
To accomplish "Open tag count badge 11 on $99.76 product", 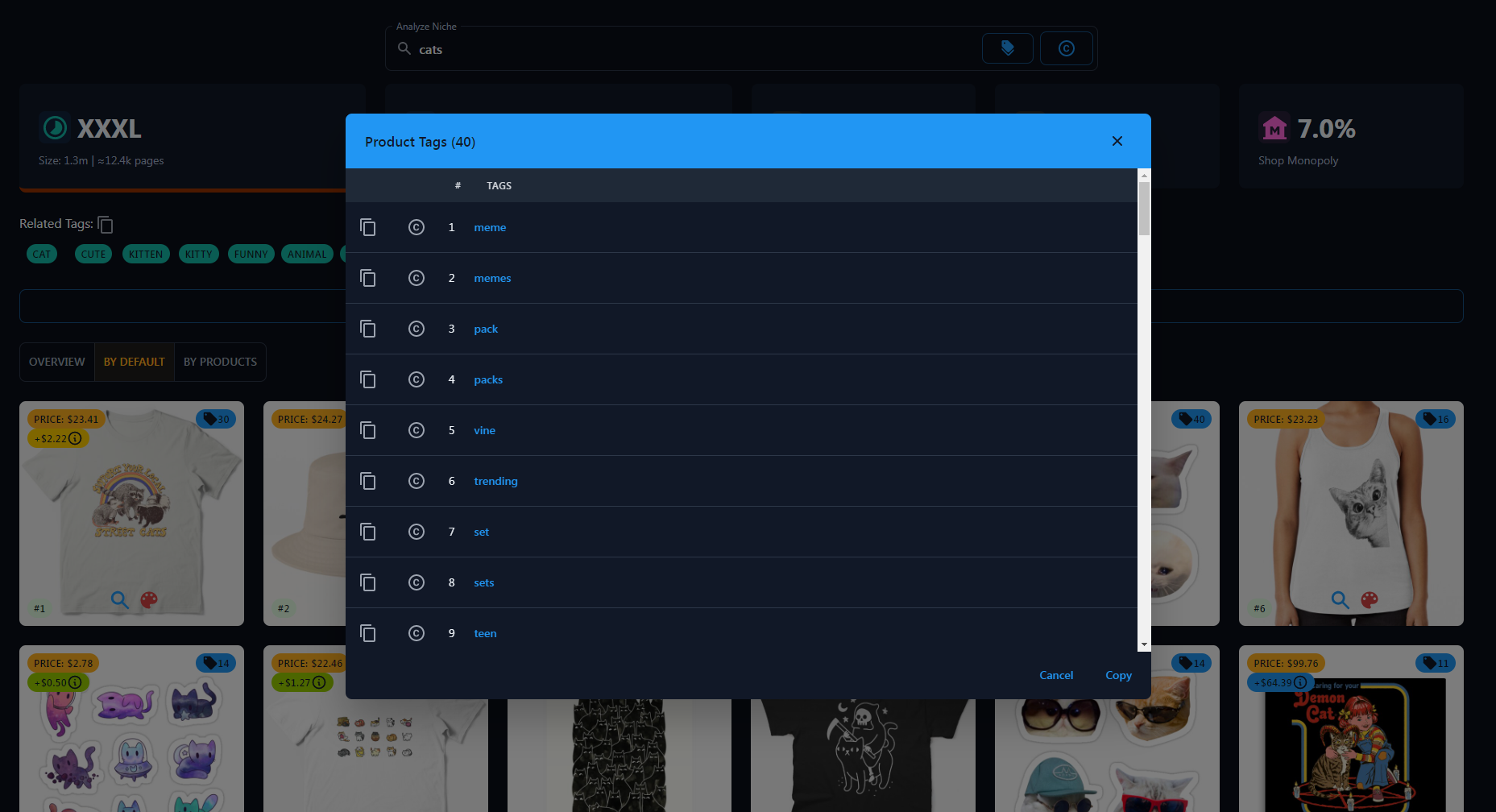I will pyautogui.click(x=1436, y=663).
